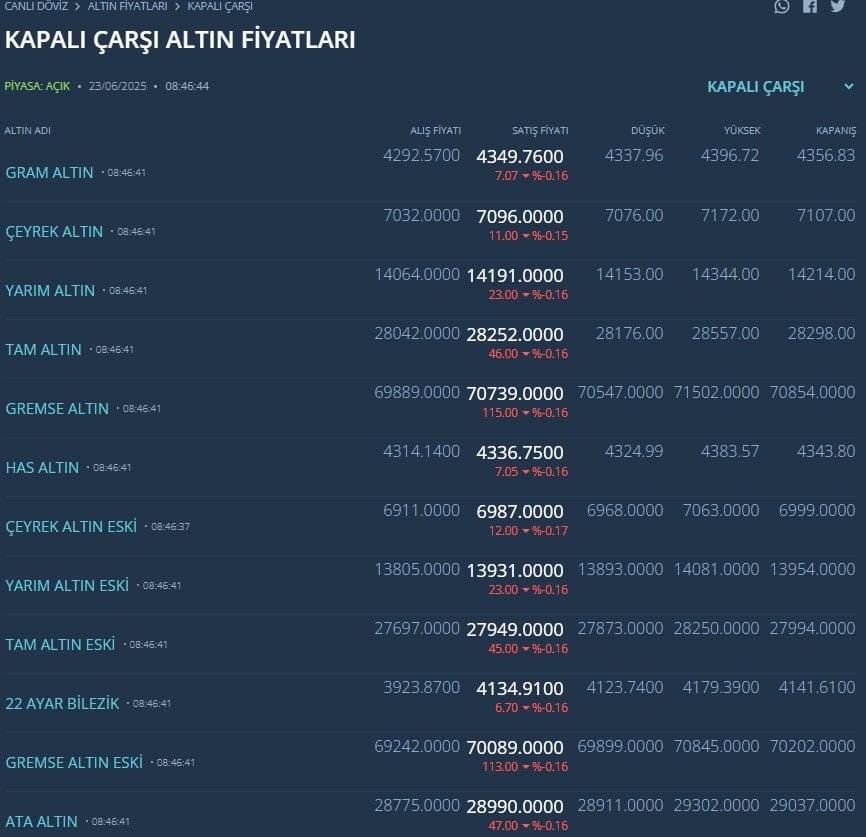This screenshot has height=837, width=866.
Task: Click yarım altın high value 14344.00
Action: tap(725, 275)
